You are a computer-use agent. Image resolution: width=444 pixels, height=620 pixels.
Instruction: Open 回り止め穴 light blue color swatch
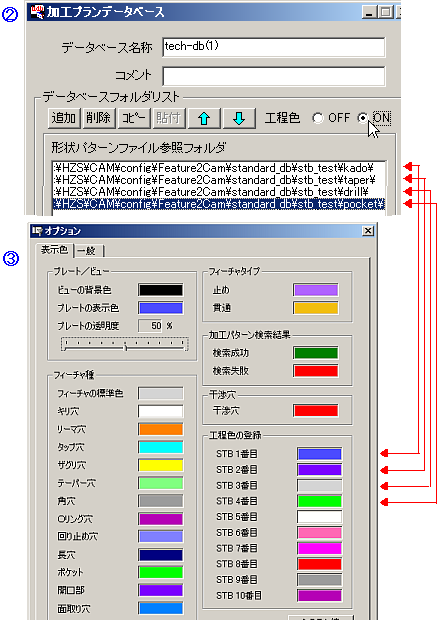(x=161, y=537)
